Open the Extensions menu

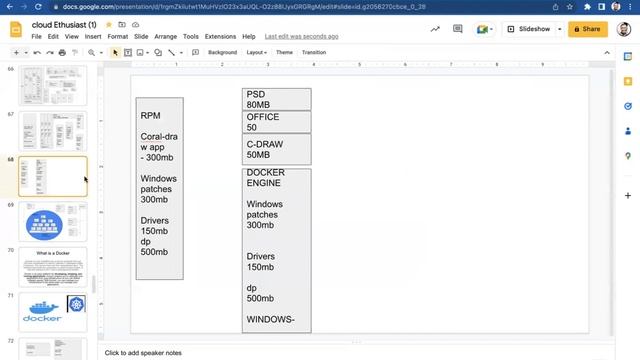[x=220, y=37]
